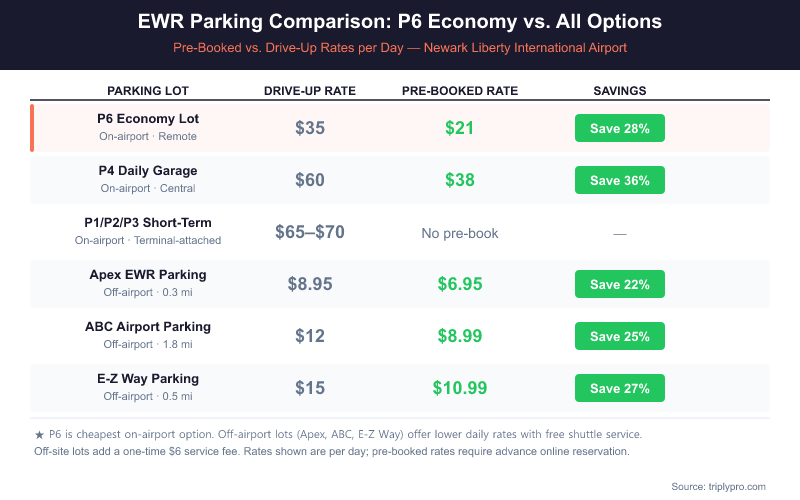Click 'Save 25%' for ABC Airport Parking
The height and width of the screenshot is (500, 800).
pos(619,336)
